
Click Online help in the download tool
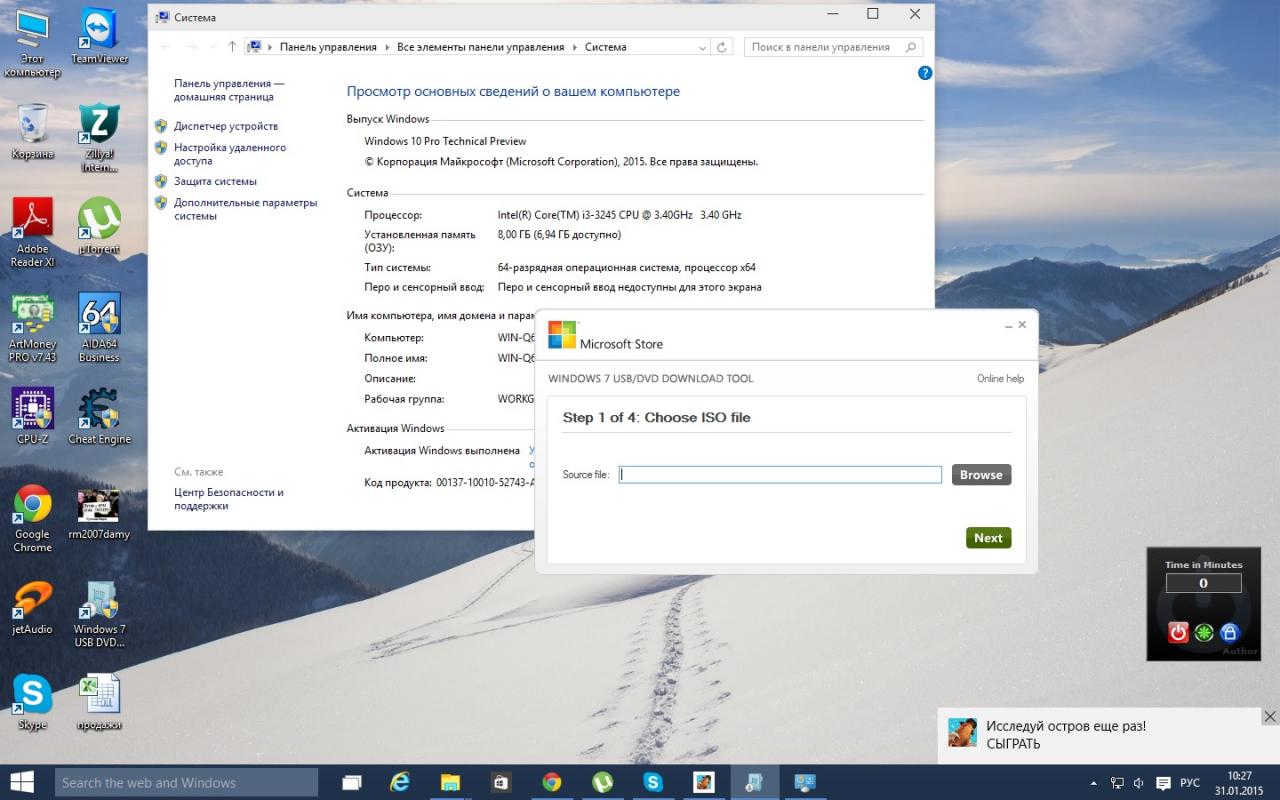click(1000, 379)
